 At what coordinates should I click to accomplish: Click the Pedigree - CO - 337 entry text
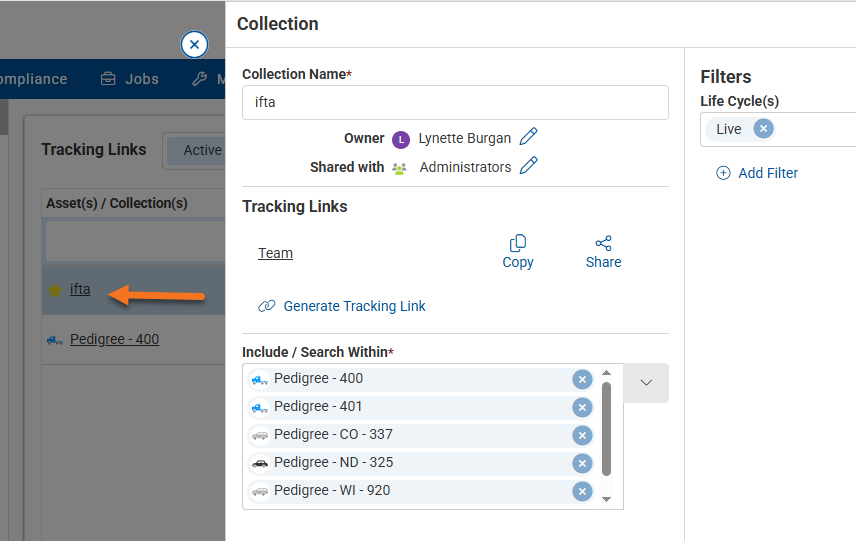click(333, 435)
